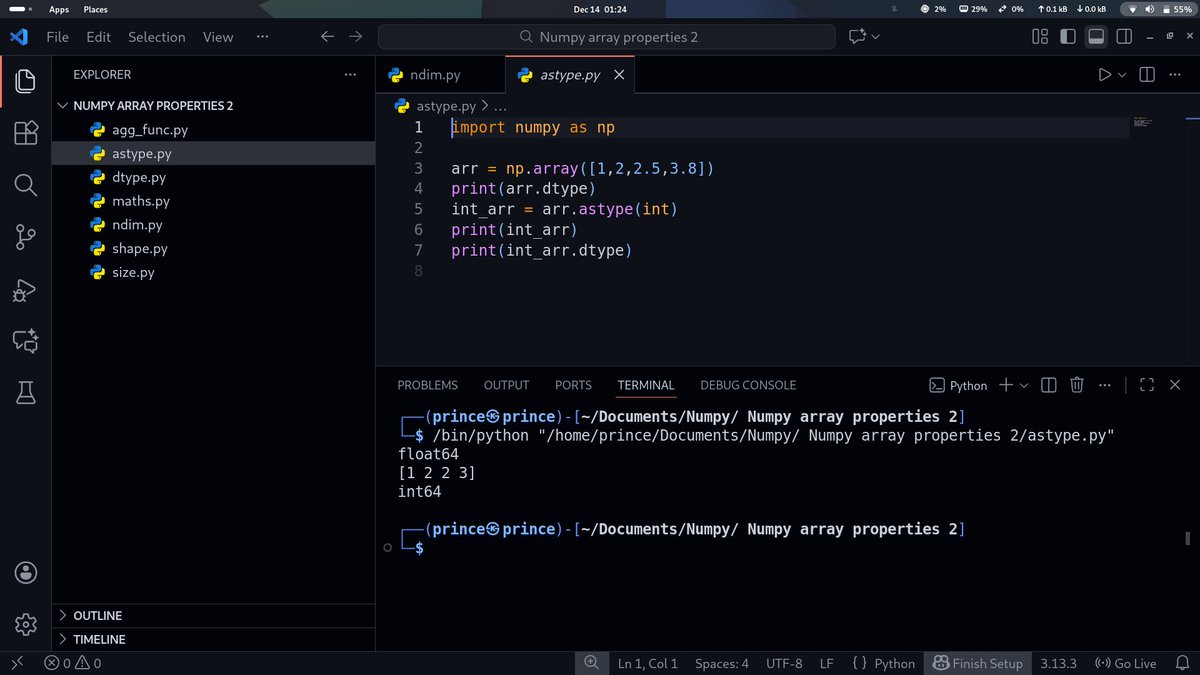Close the astype.py editor tab
Screen dimensions: 1200x675
coord(619,75)
